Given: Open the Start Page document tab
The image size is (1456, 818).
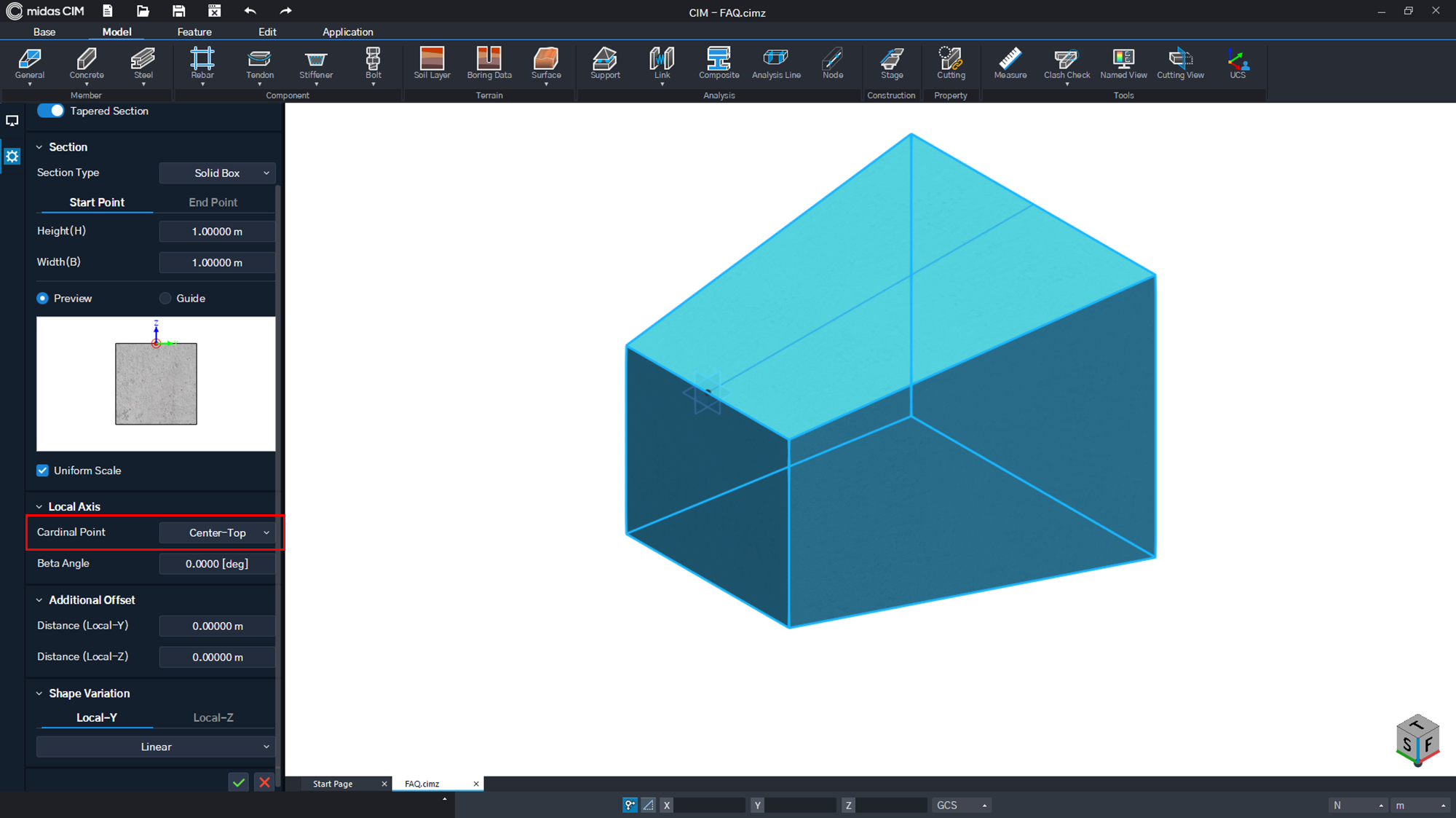Looking at the screenshot, I should tap(333, 784).
